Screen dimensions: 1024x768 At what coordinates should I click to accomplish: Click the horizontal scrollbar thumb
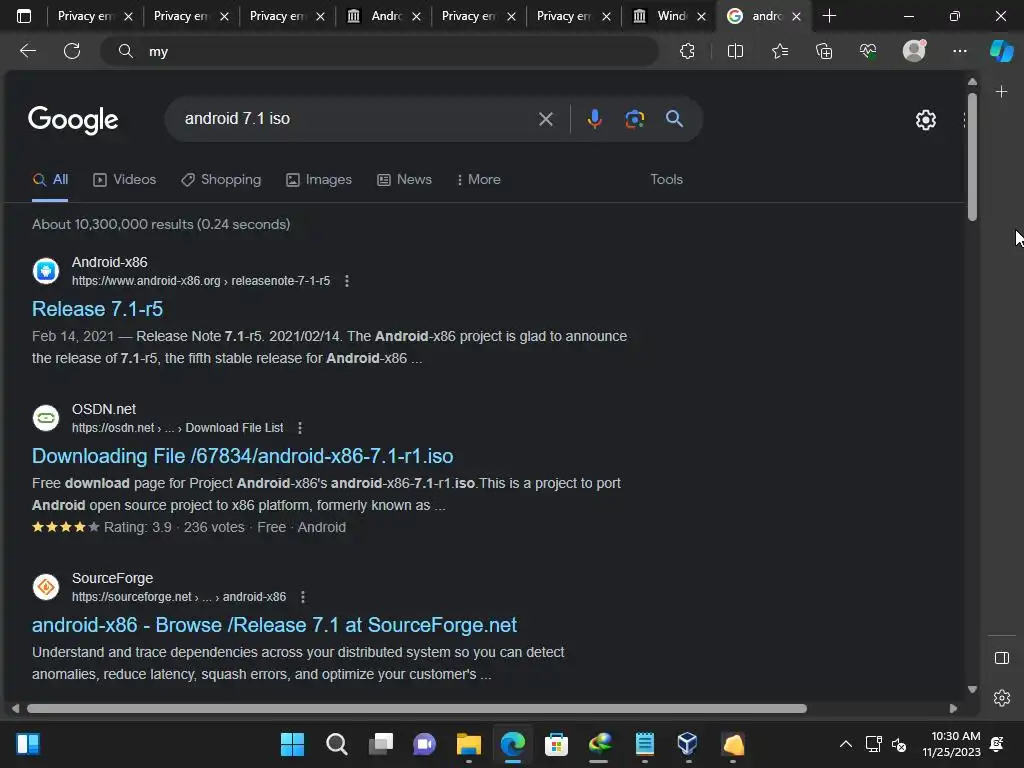pos(417,709)
